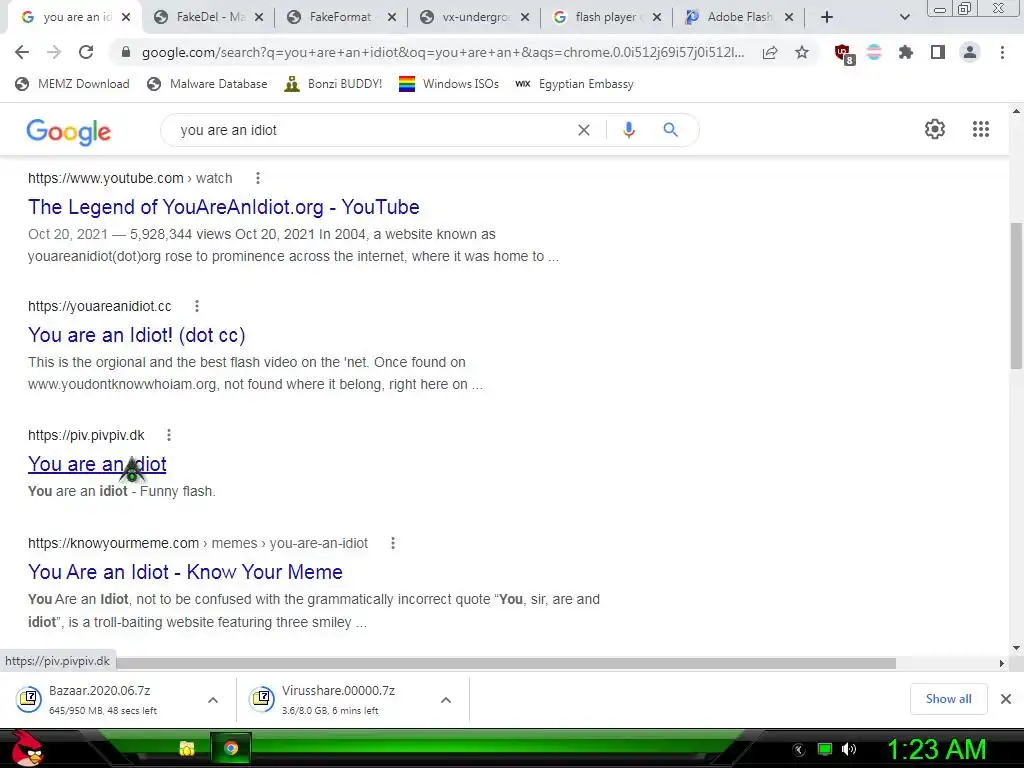Click the Google search magnifier button
Viewport: 1024px width, 768px height.
coord(670,130)
